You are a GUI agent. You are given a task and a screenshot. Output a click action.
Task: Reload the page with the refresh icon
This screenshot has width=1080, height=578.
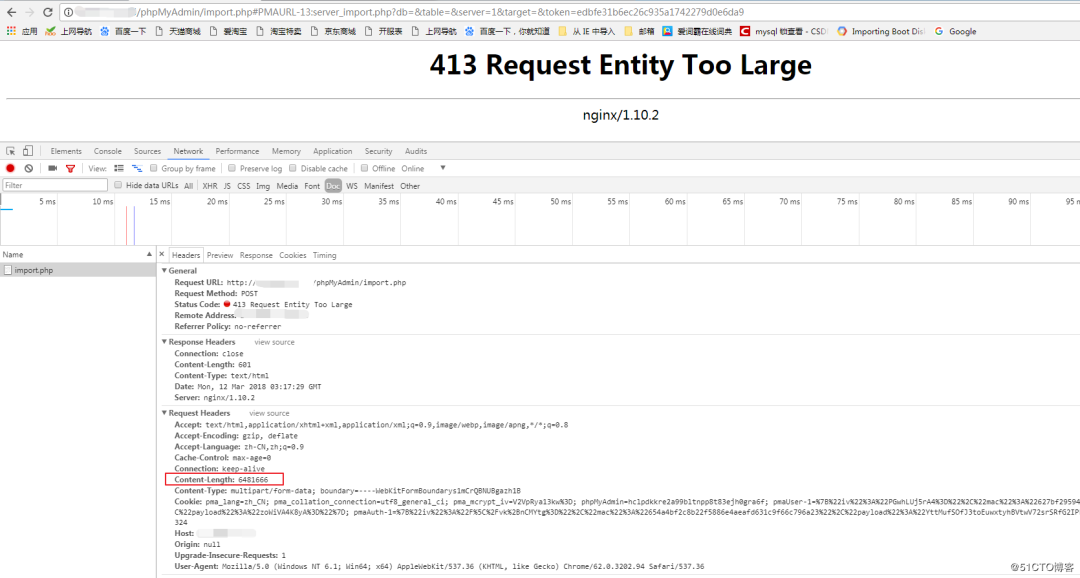(48, 12)
